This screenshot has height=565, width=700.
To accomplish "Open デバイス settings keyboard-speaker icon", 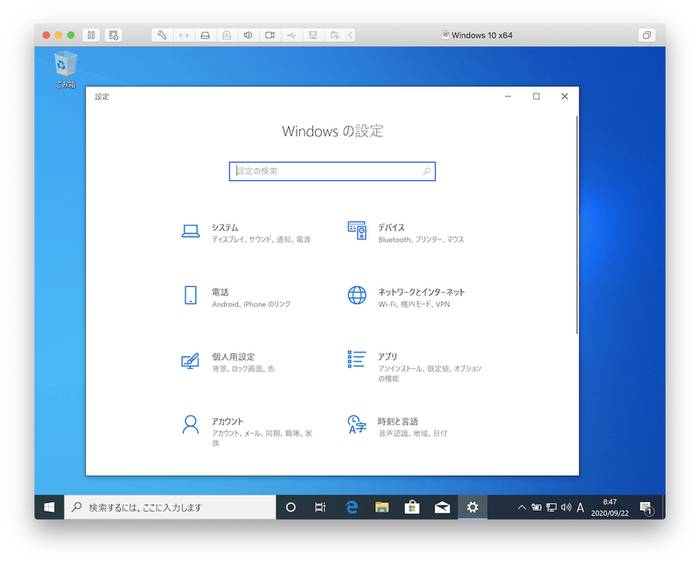I will pos(357,230).
